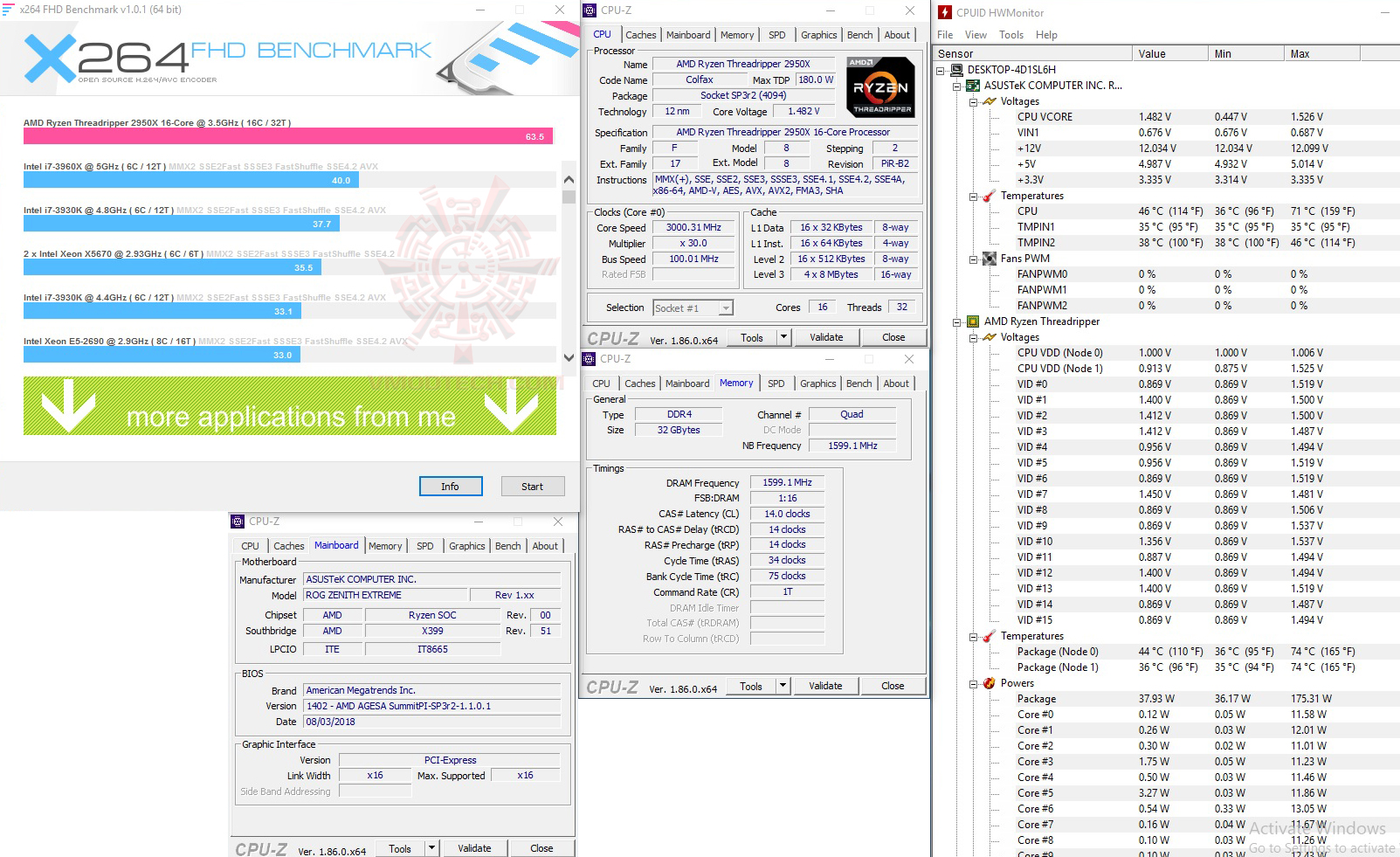Click the Tools button in the CPU-Z Memory window
Image resolution: width=1400 pixels, height=857 pixels.
751,686
